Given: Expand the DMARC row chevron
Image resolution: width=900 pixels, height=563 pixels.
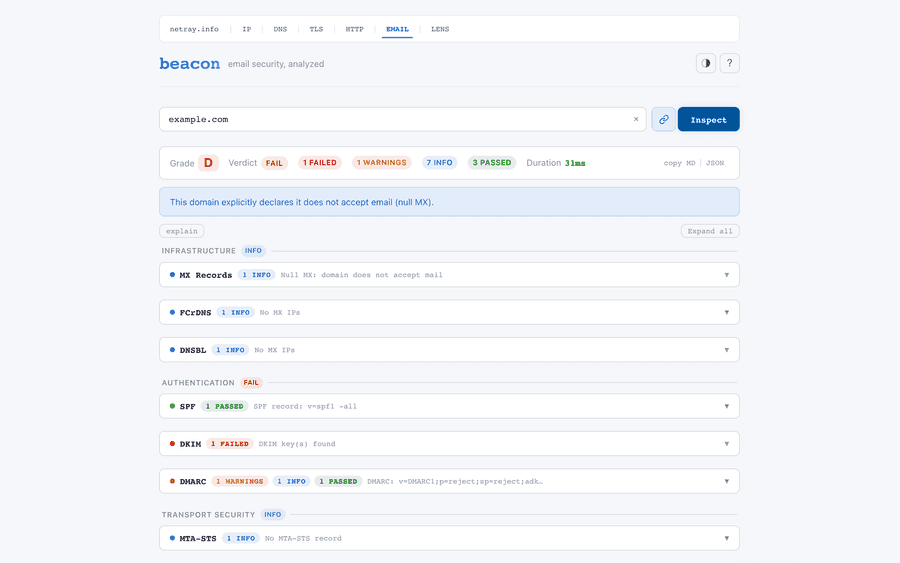Looking at the screenshot, I should coord(727,481).
